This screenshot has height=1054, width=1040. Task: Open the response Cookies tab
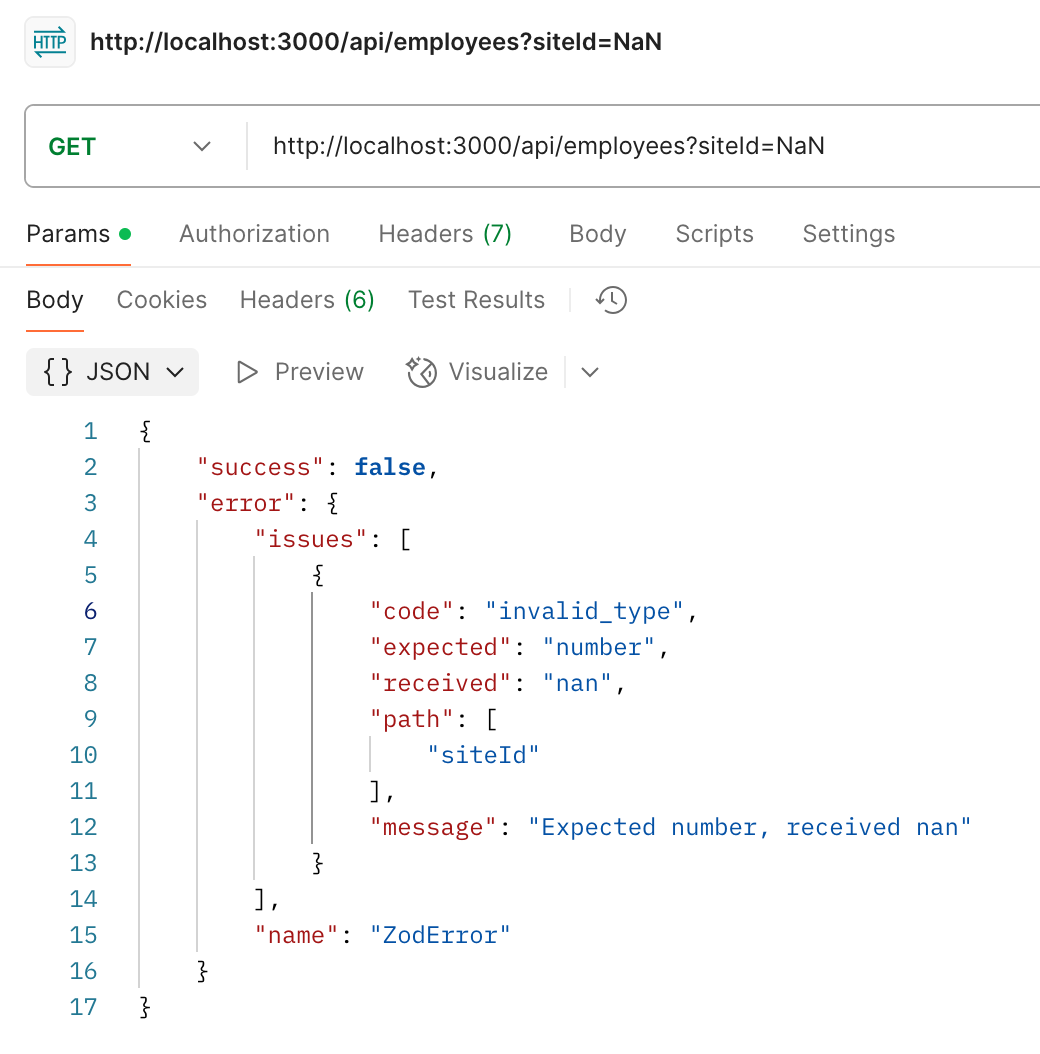pyautogui.click(x=162, y=300)
